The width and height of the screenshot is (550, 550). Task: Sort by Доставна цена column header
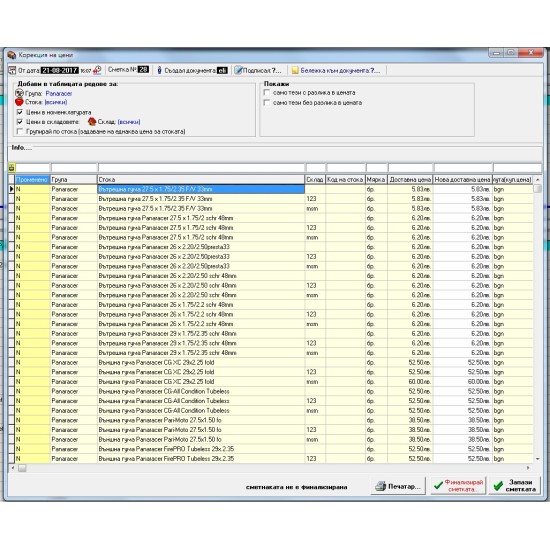[x=410, y=180]
